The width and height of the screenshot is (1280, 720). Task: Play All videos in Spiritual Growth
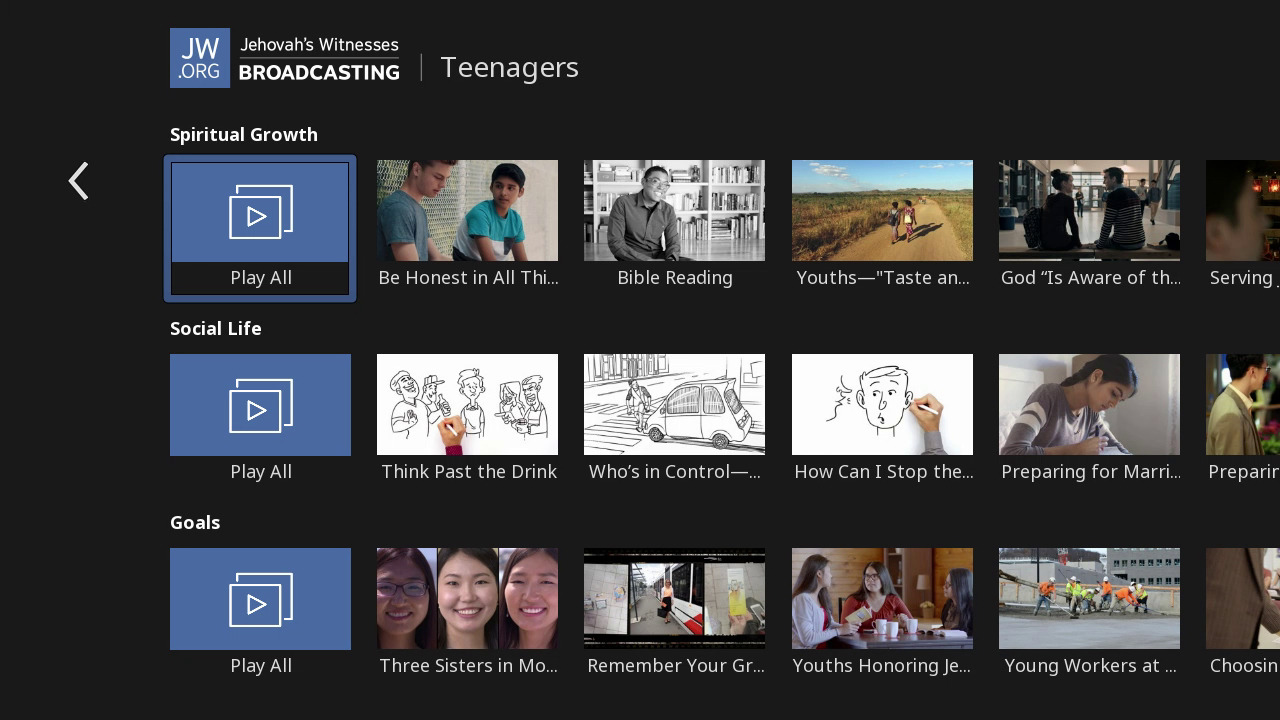260,228
